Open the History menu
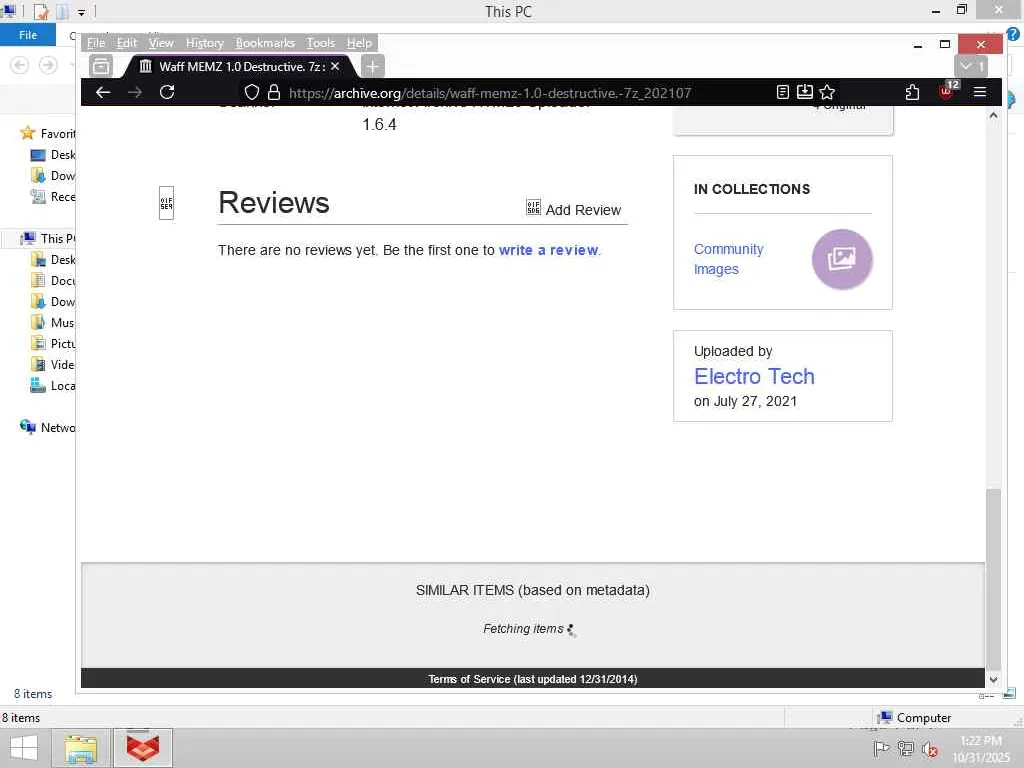 pos(204,43)
